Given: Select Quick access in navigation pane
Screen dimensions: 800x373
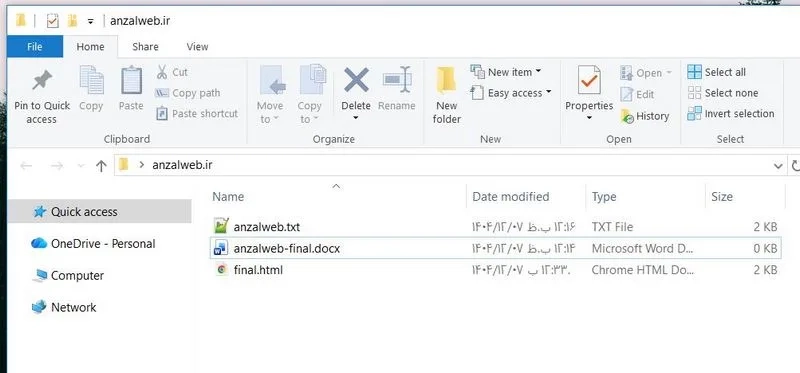Looking at the screenshot, I should coord(99,211).
